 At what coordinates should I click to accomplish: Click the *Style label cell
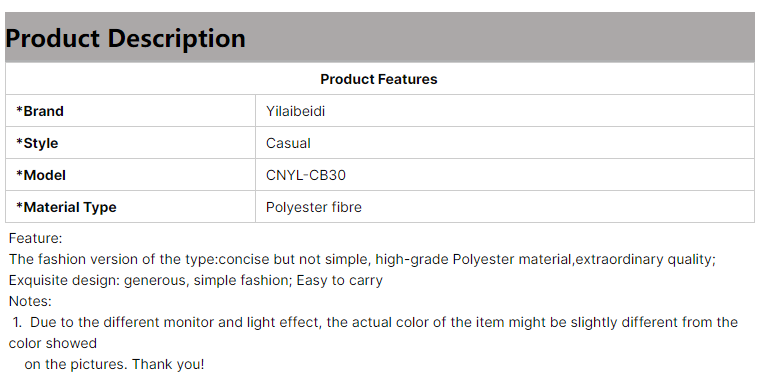pyautogui.click(x=130, y=143)
